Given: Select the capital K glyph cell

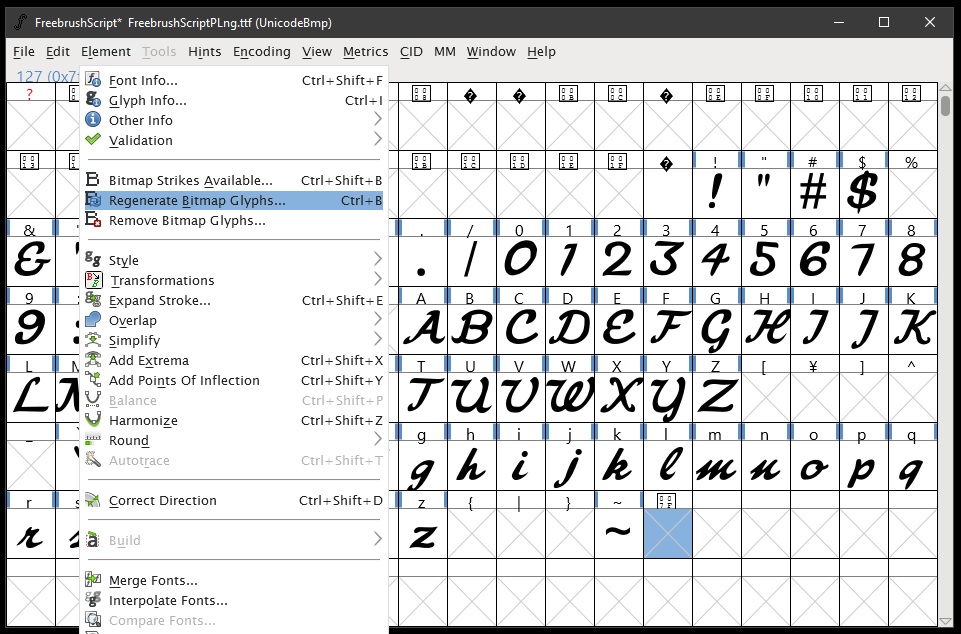Looking at the screenshot, I should 913,329.
